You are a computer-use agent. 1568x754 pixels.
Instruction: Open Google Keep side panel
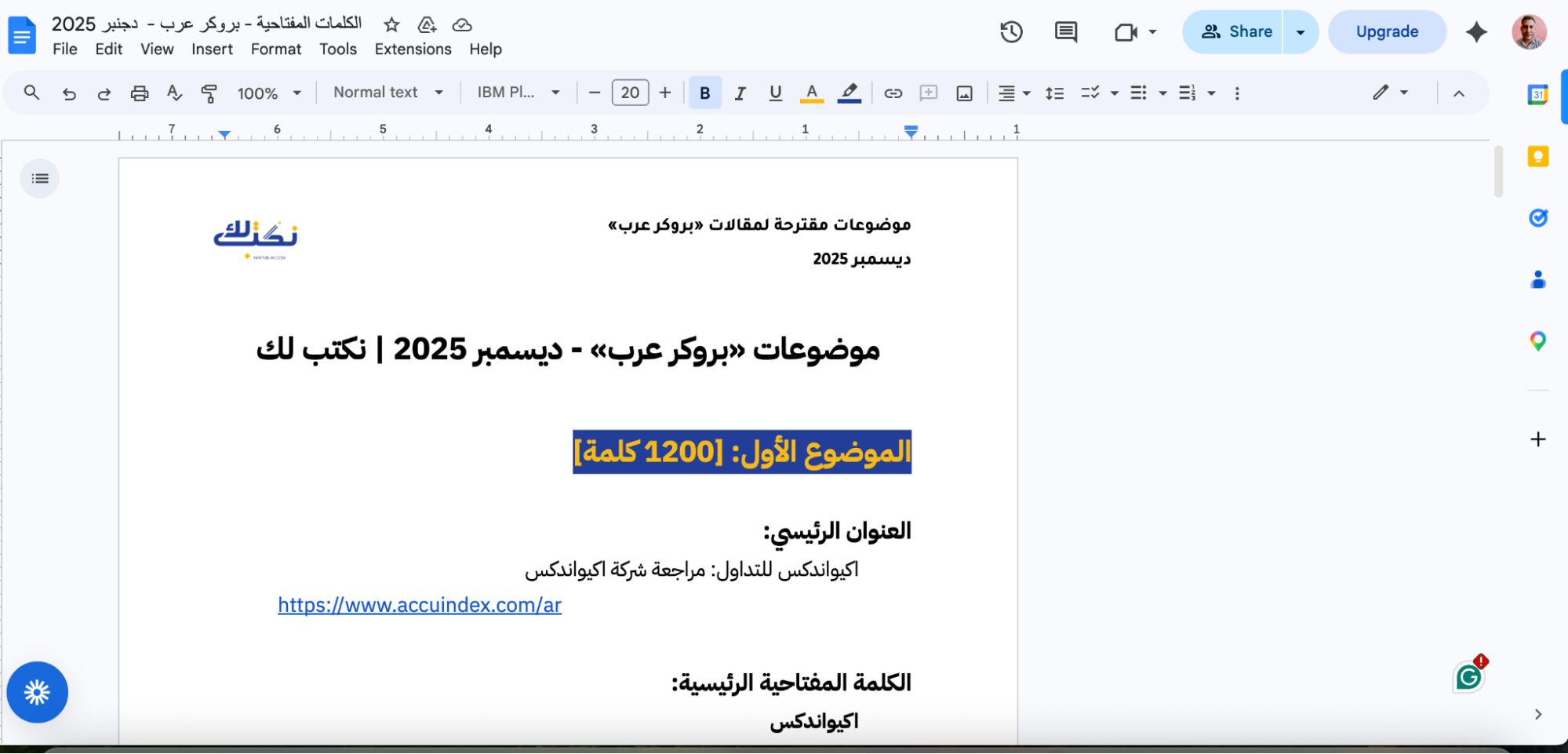[1538, 156]
